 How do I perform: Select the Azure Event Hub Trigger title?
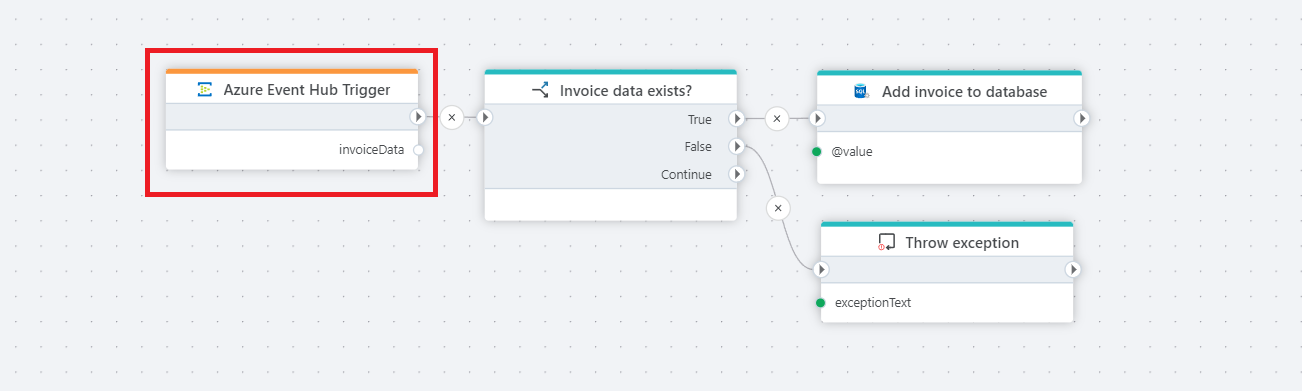click(307, 90)
